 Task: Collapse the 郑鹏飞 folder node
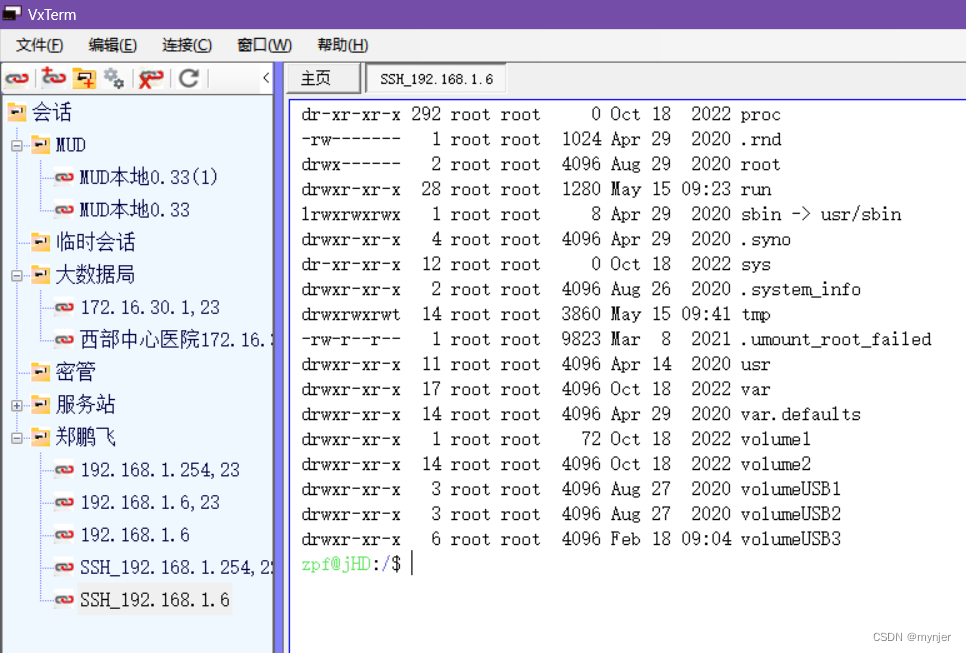pos(17,438)
